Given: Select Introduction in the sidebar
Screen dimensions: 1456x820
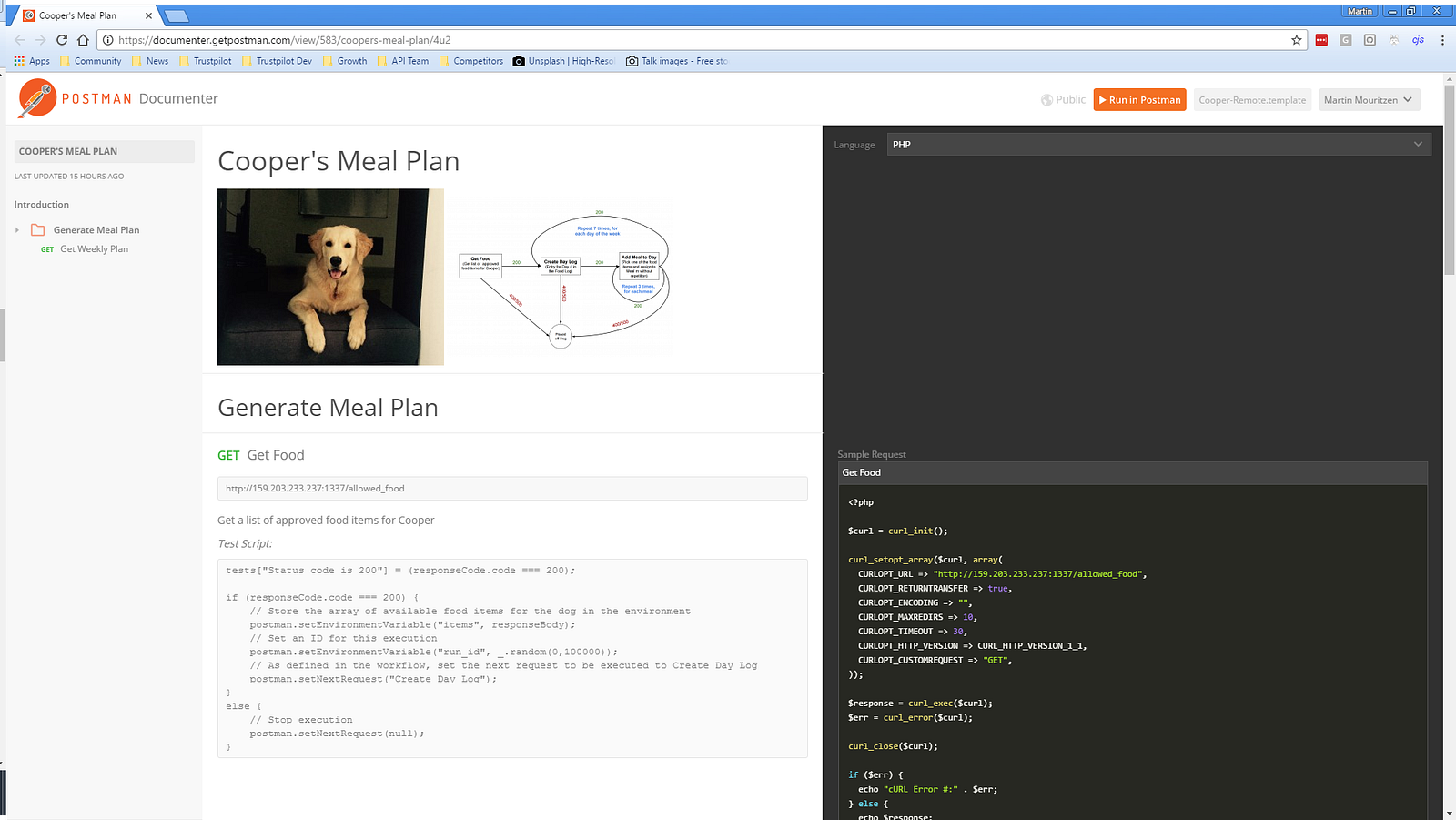Looking at the screenshot, I should (42, 205).
